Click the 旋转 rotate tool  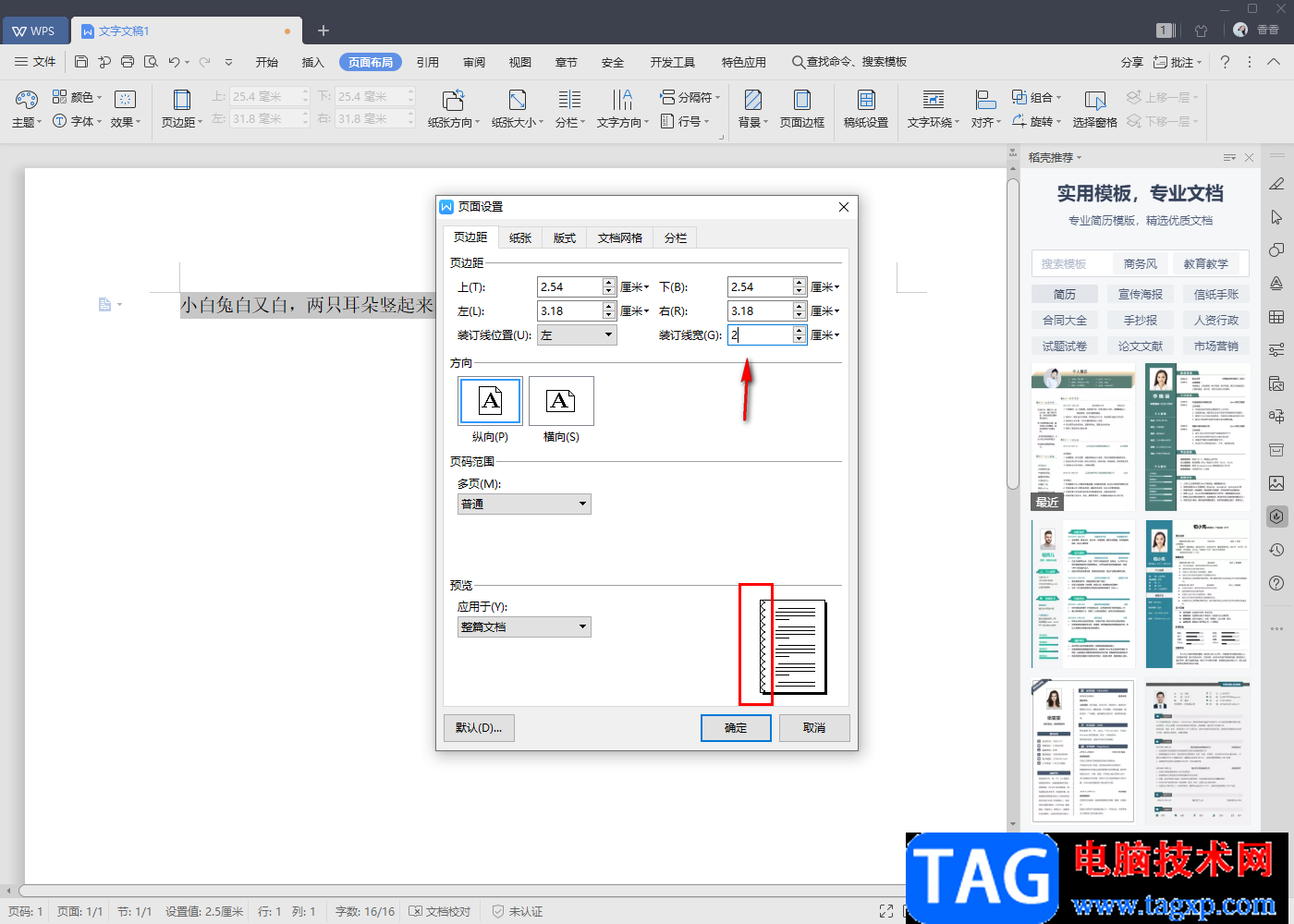pos(1036,121)
